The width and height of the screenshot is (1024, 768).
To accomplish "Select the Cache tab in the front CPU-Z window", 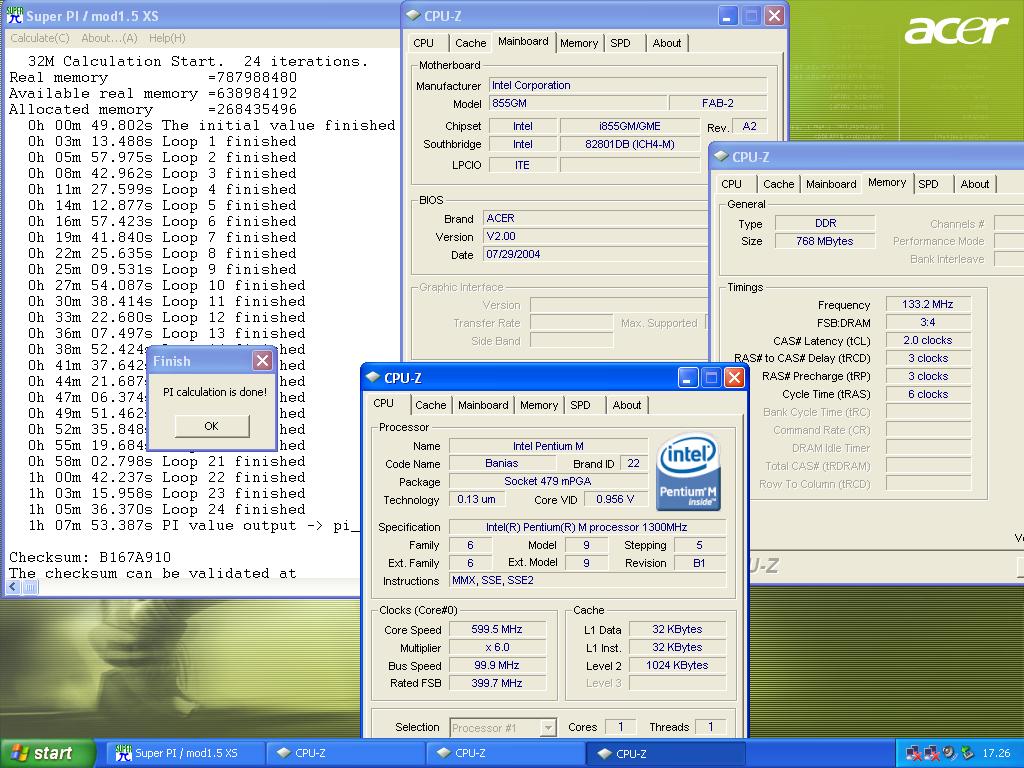I will [430, 405].
